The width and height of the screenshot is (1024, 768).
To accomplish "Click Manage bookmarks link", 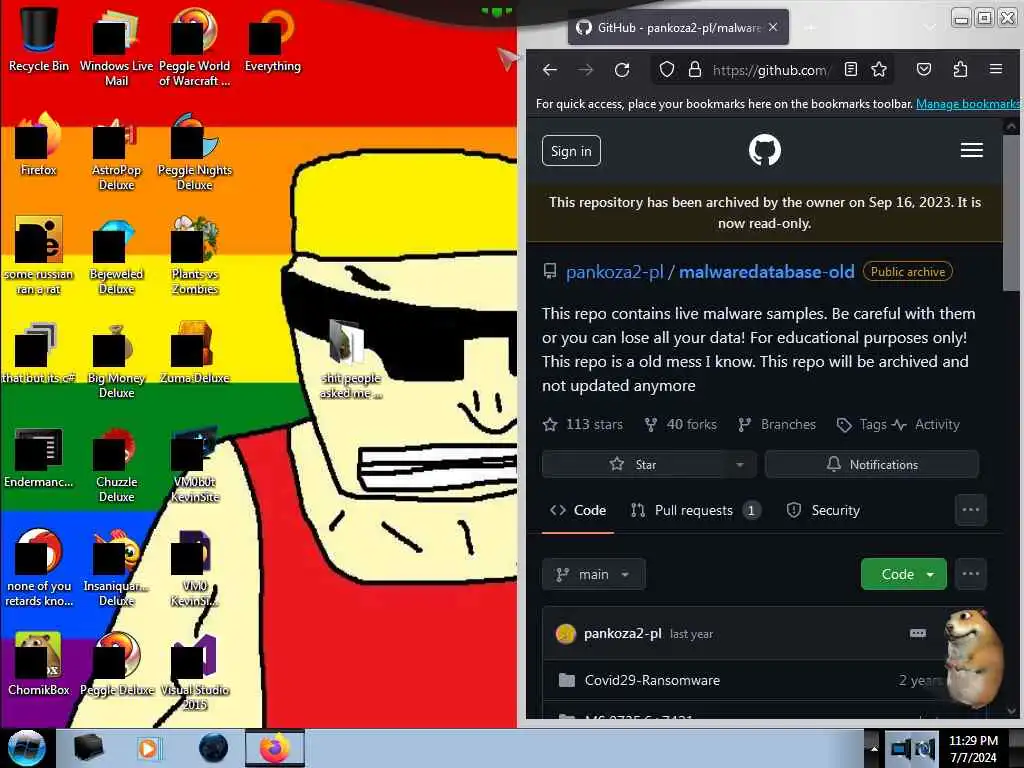I will click(x=968, y=104).
